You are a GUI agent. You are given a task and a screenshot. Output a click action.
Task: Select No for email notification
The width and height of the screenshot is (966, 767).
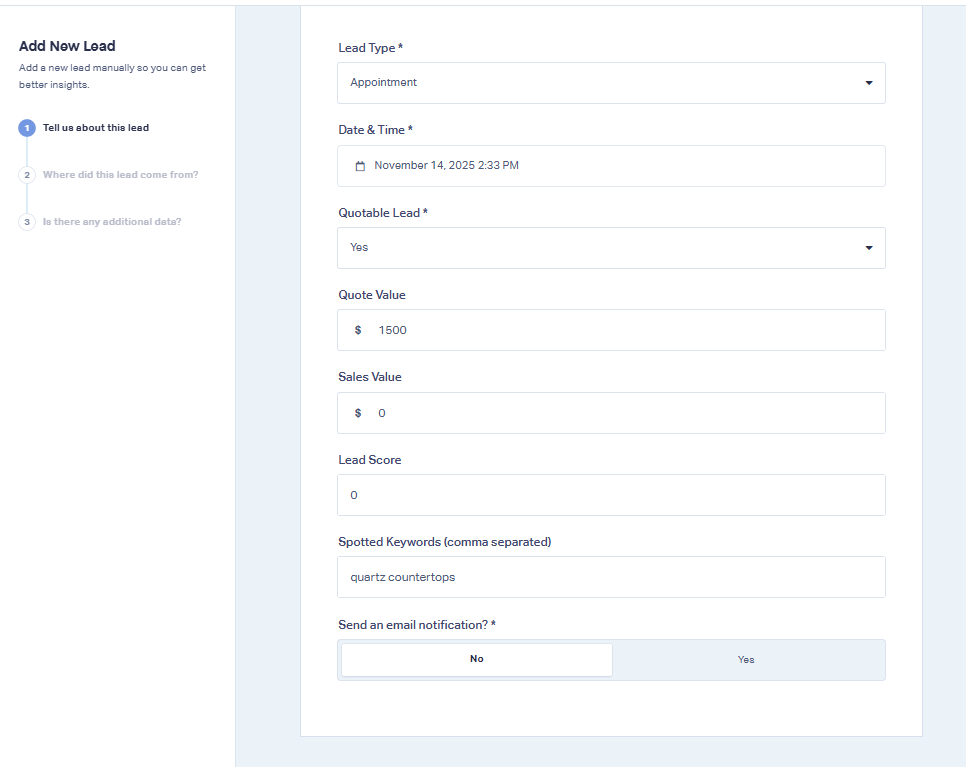pyautogui.click(x=476, y=660)
